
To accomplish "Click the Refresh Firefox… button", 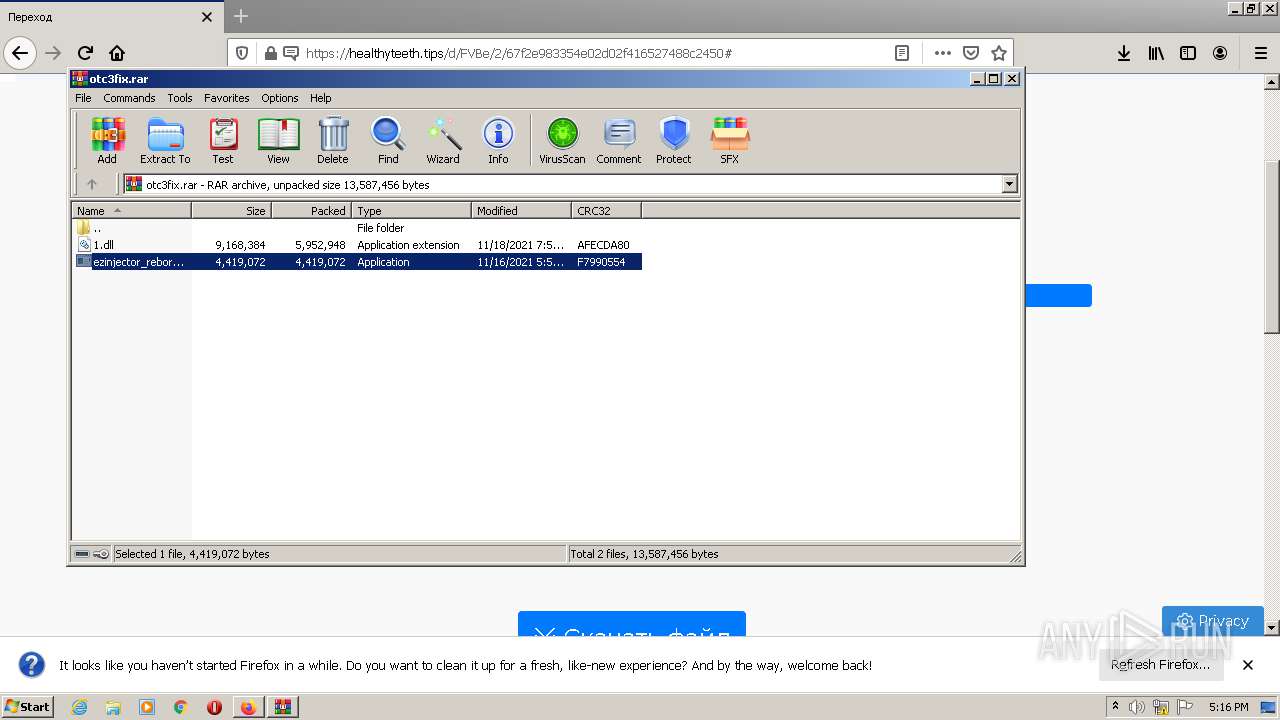I will coord(1161,665).
